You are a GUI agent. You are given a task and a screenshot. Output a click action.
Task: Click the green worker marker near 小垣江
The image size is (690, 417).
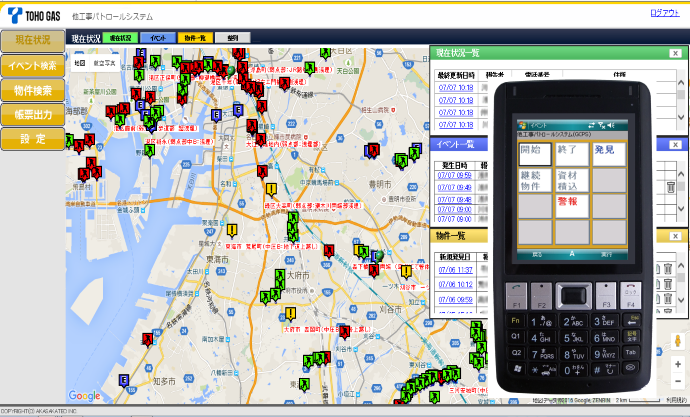click(304, 384)
